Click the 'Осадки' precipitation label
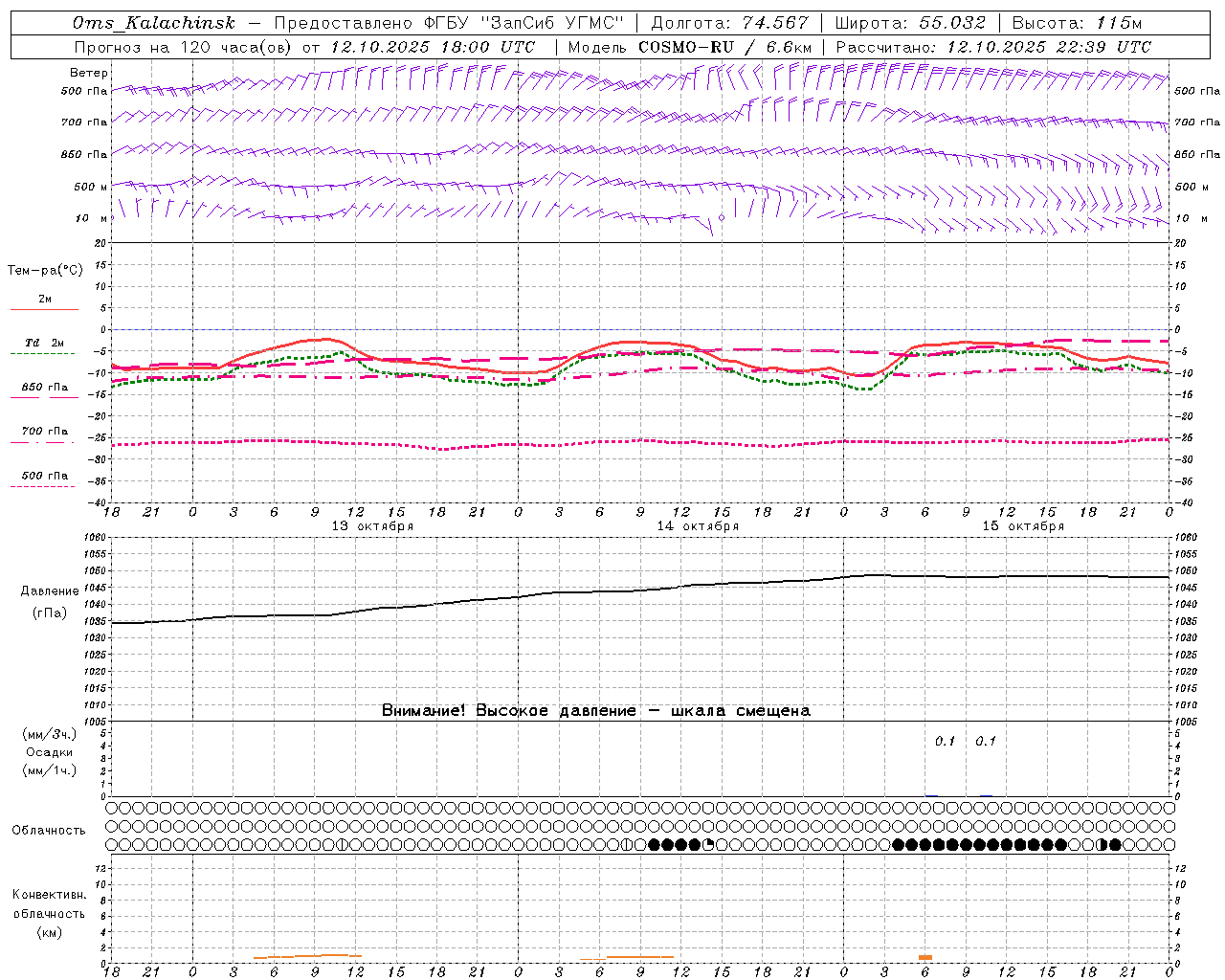This screenshot has width=1225, height=980. point(50,752)
